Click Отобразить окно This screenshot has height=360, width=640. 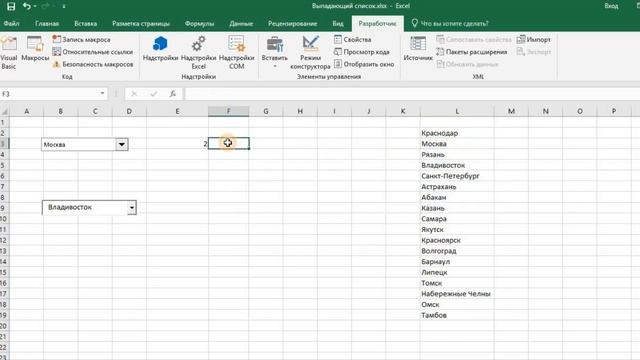tap(364, 64)
